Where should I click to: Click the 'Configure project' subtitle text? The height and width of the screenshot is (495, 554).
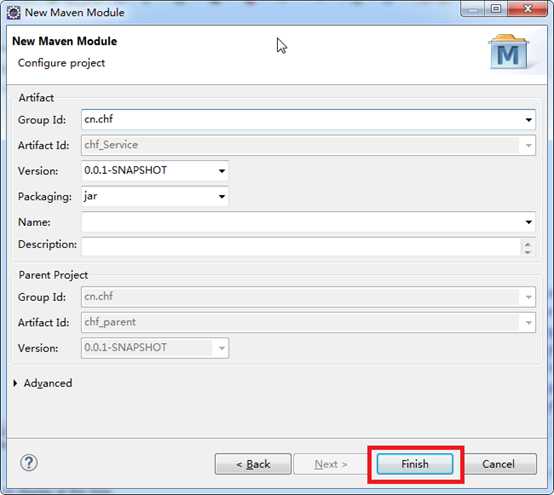coord(61,63)
